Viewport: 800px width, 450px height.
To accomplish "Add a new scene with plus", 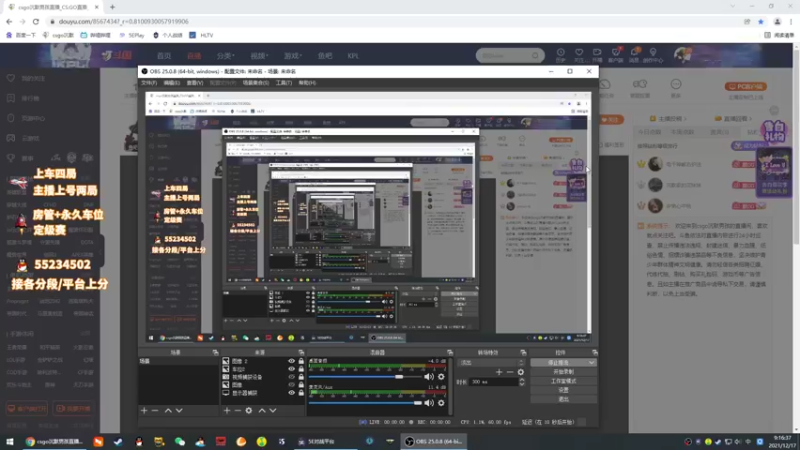I will [x=144, y=410].
